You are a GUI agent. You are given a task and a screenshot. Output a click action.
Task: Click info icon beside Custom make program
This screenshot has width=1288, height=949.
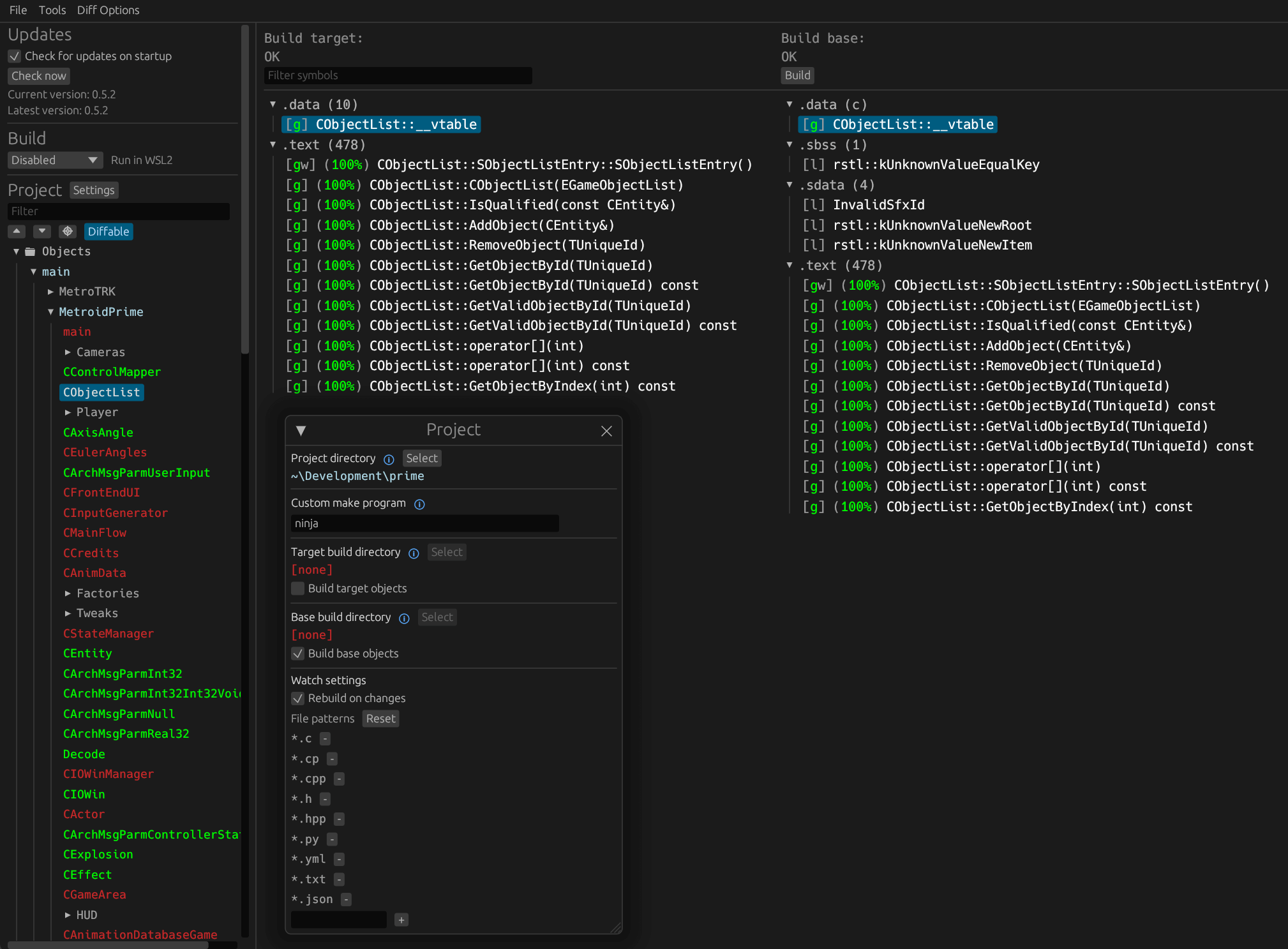coord(419,504)
